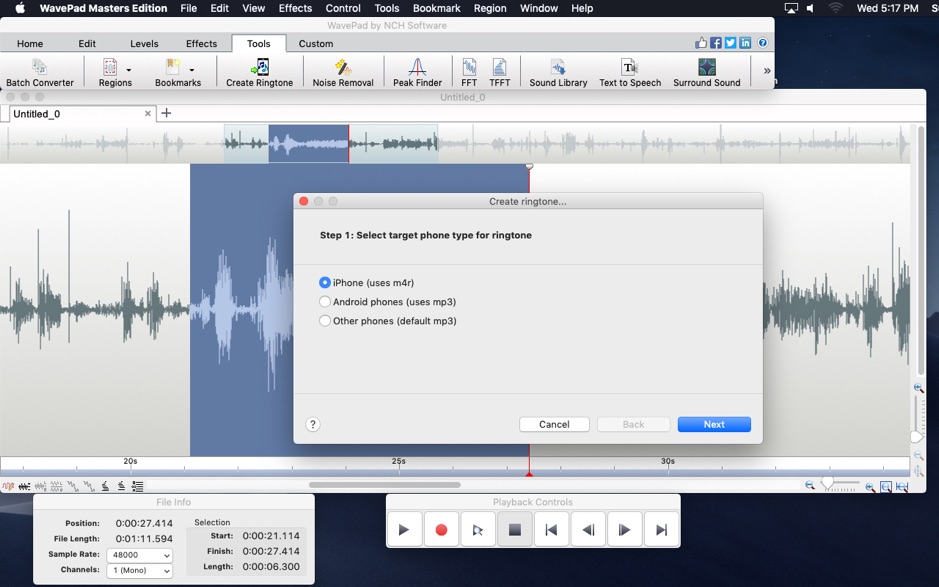Select the iPhone (uses m4r) option
939x587 pixels.
pos(324,282)
